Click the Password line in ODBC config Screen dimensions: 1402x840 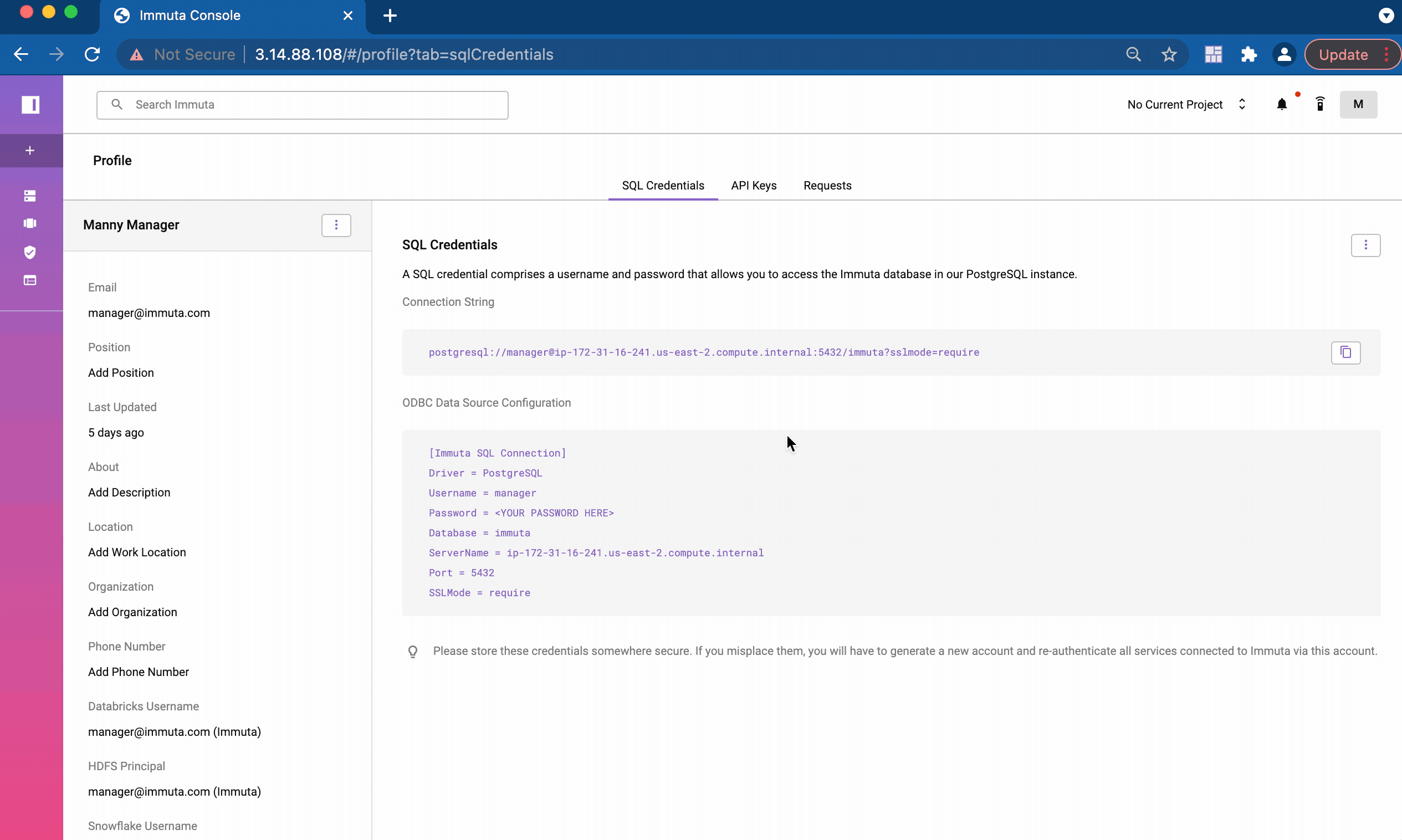[x=521, y=513]
